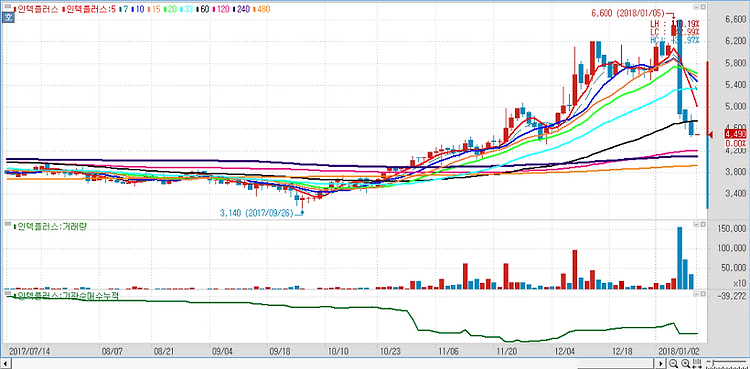The width and height of the screenshot is (750, 369).
Task: Click the red current-price arrow marker on axis
Action: click(x=710, y=134)
